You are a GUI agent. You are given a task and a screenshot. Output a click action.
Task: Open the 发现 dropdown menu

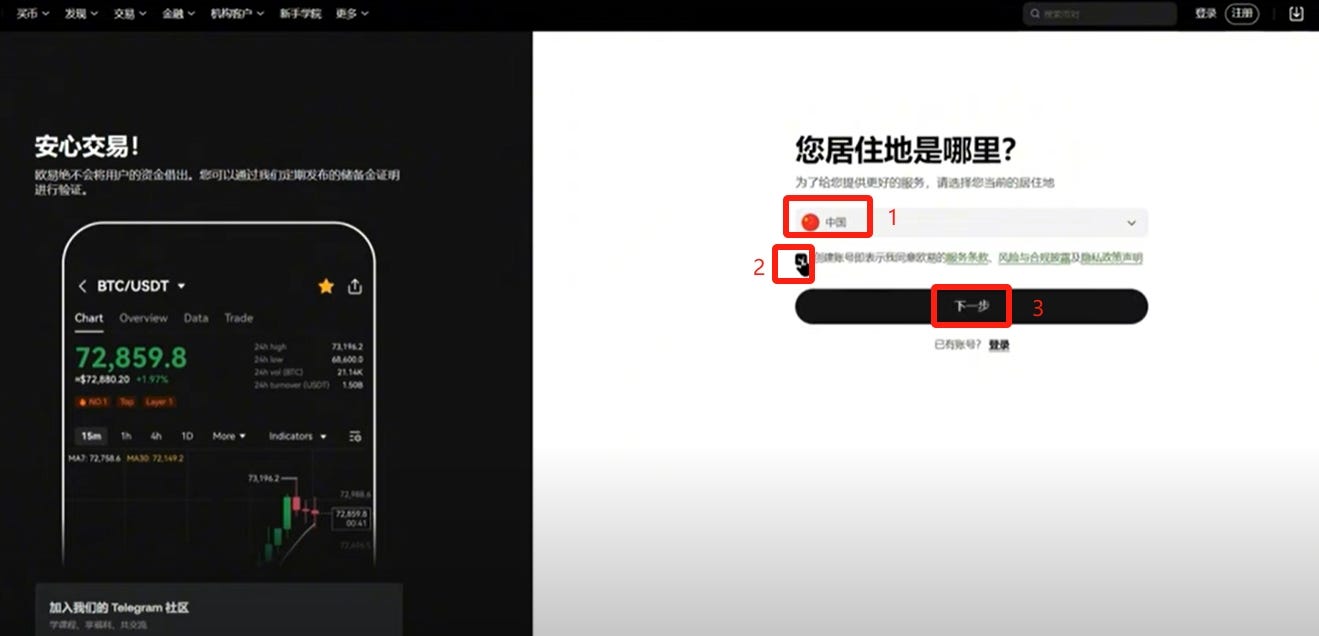(81, 14)
